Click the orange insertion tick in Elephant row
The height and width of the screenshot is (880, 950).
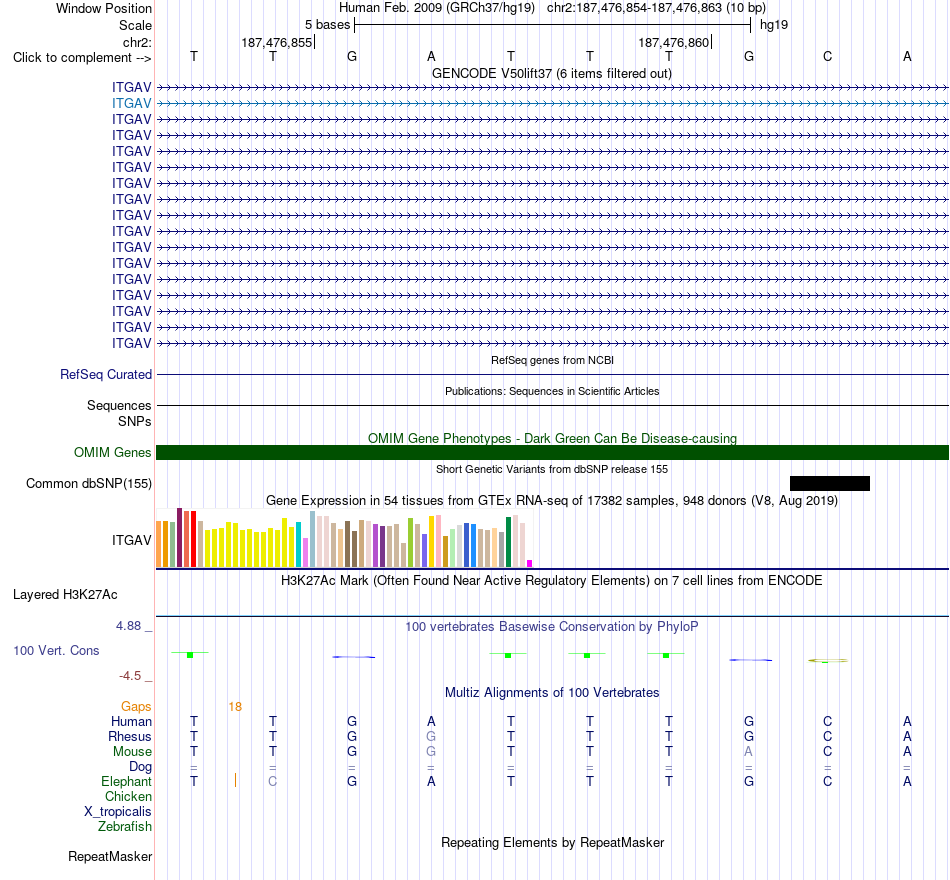pyautogui.click(x=235, y=781)
